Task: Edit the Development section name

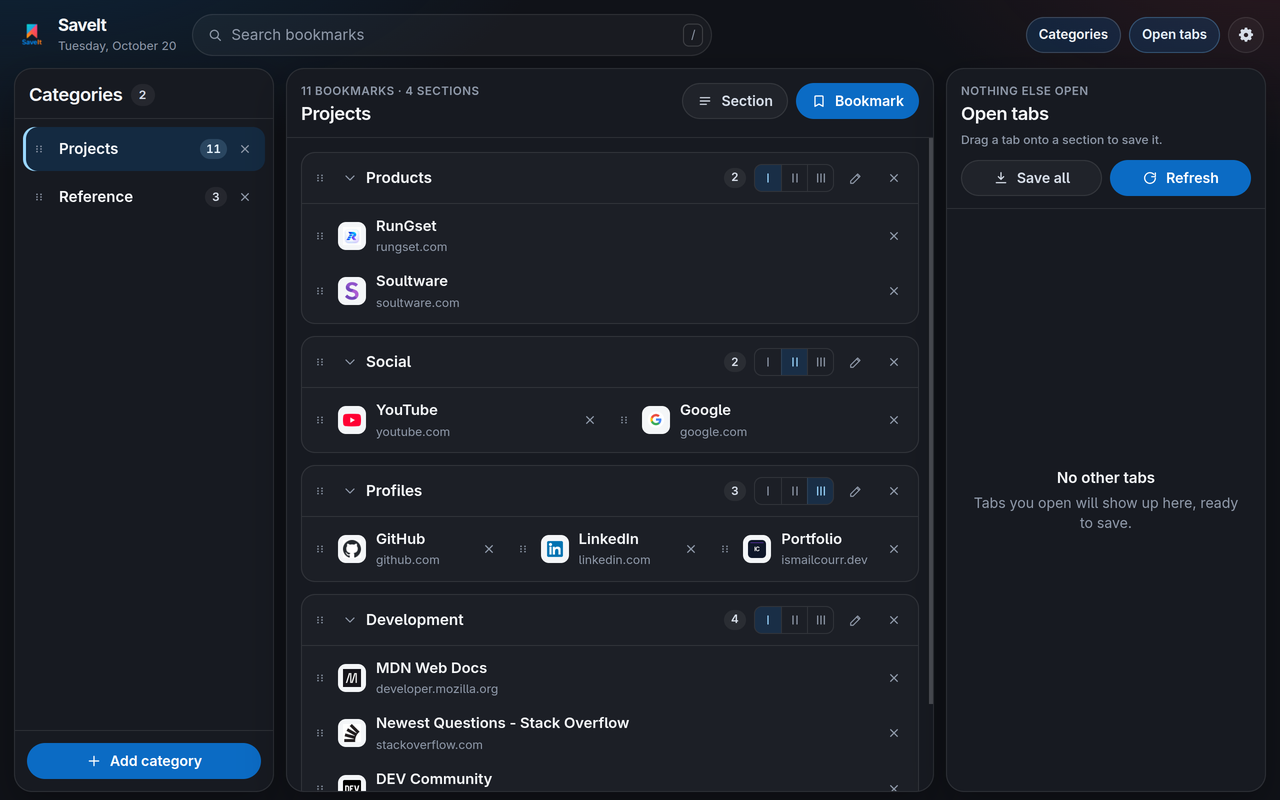Action: pyautogui.click(x=855, y=620)
